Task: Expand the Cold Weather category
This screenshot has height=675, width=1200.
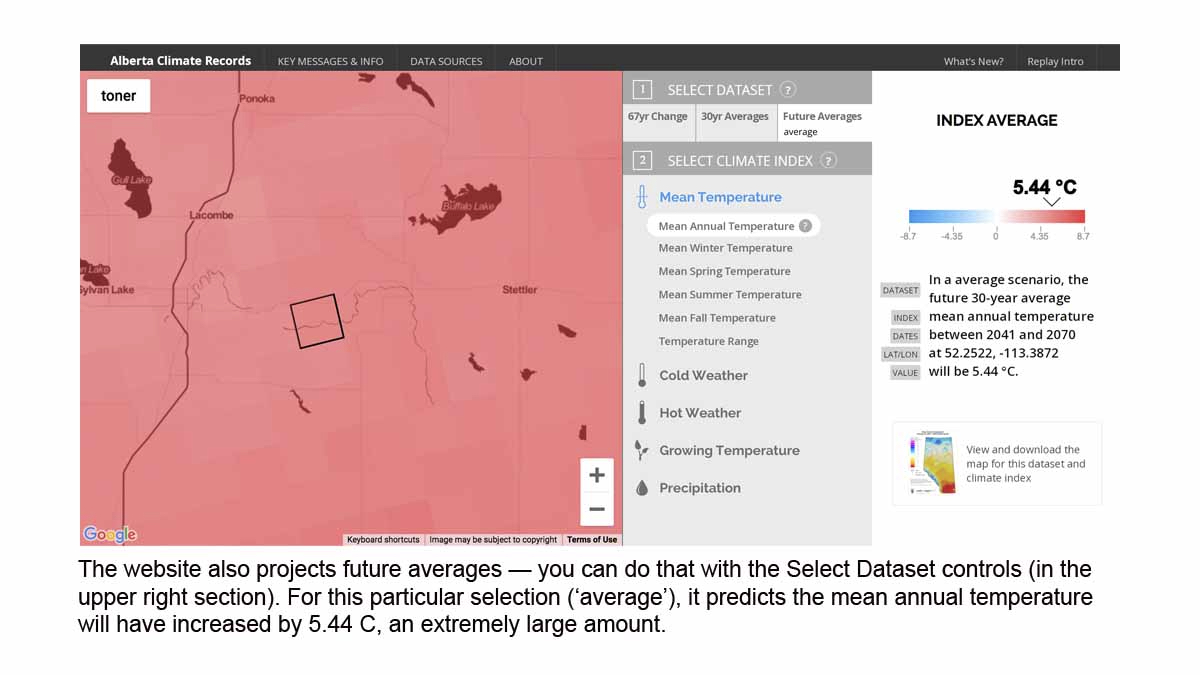Action: [x=703, y=376]
